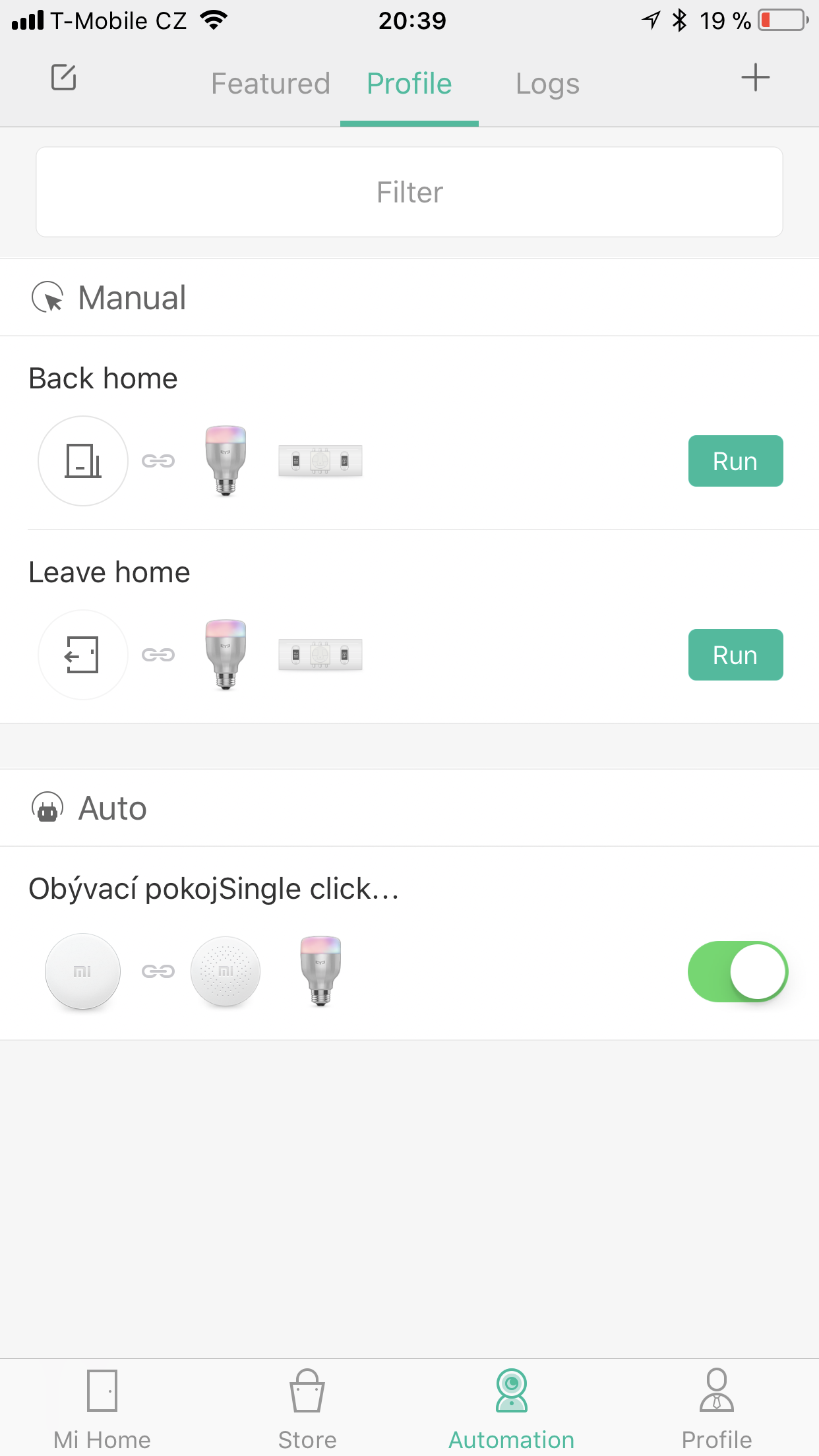
Task: Add new automation with plus icon
Action: 755,78
